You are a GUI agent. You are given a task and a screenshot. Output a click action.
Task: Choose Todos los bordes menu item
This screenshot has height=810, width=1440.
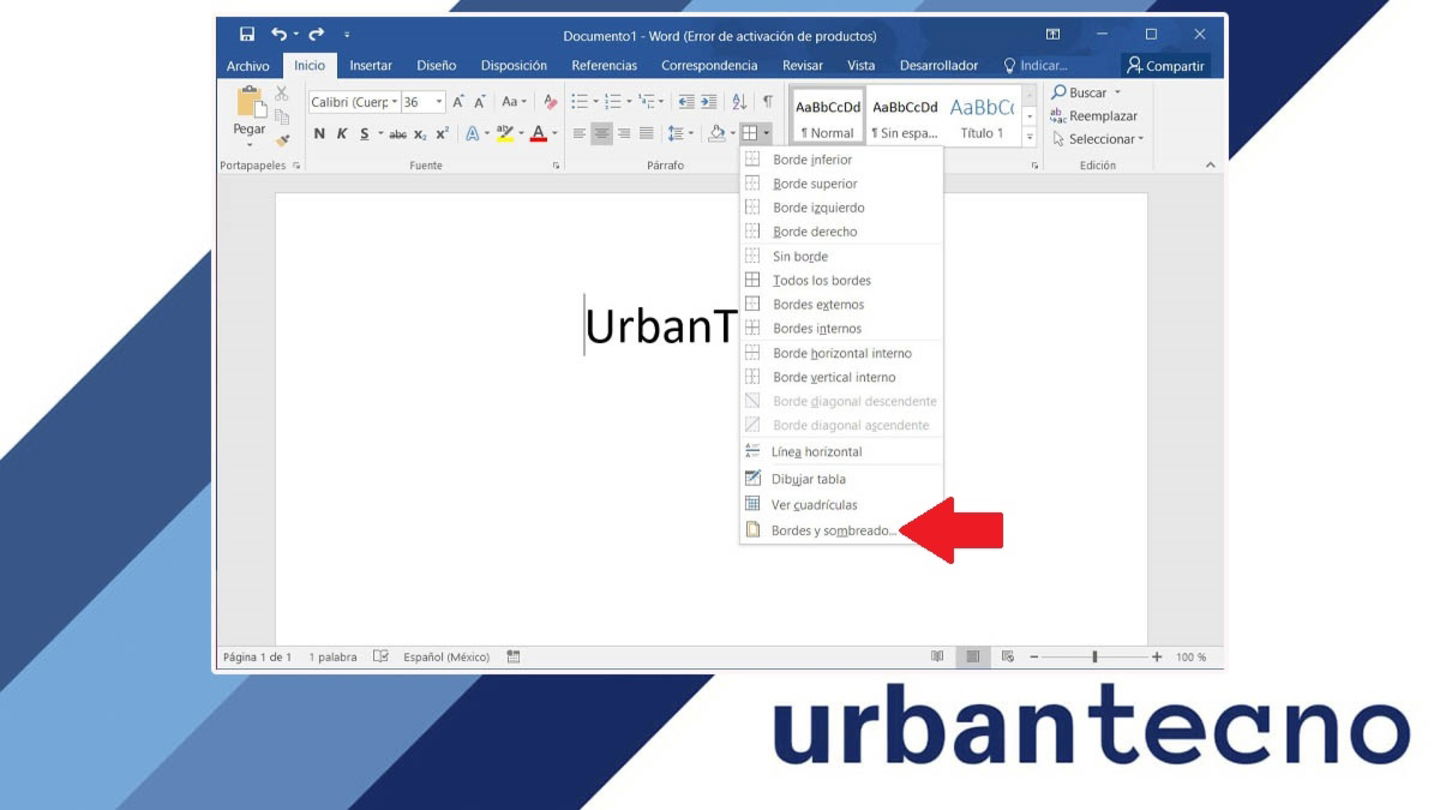[x=841, y=280]
